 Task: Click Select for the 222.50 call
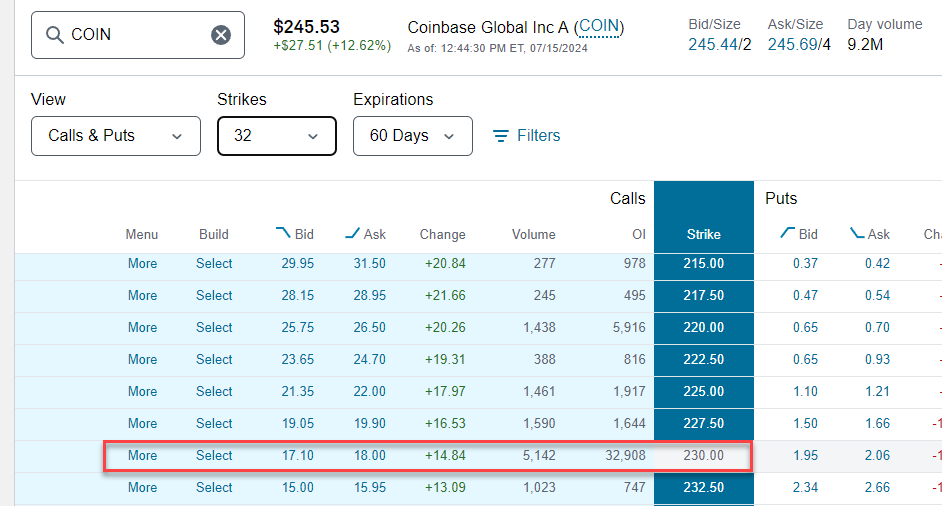click(214, 359)
